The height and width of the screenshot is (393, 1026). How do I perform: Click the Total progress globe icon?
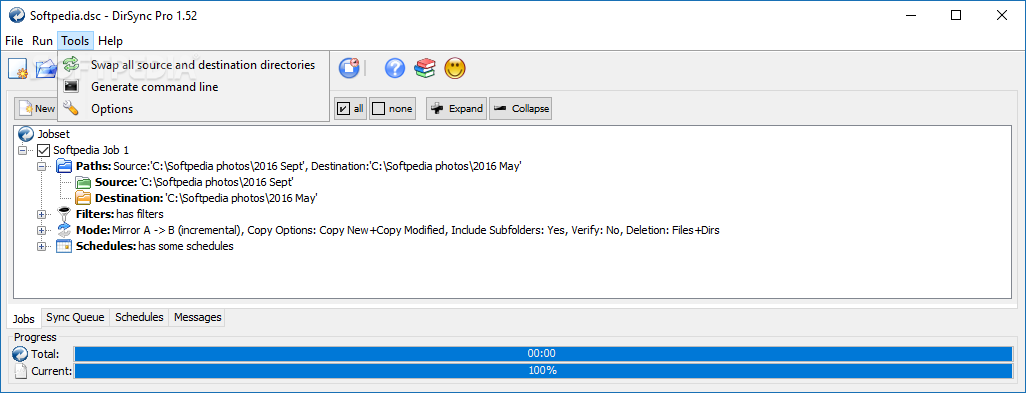[x=20, y=354]
